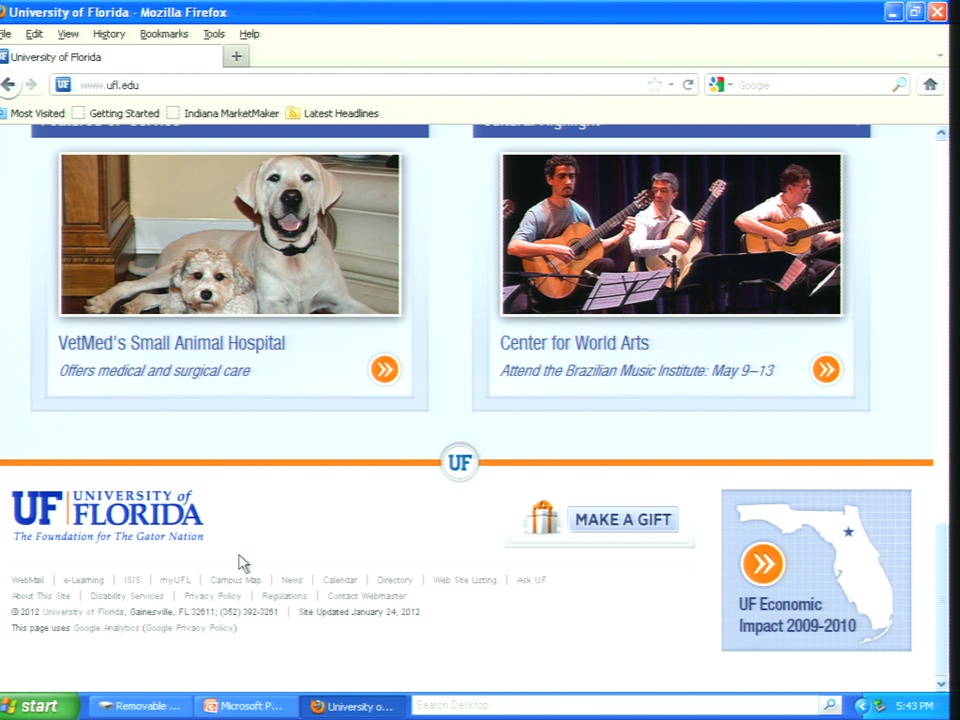The width and height of the screenshot is (960, 720).
Task: Click the orange arrow for Center for World Arts
Action: tap(826, 369)
